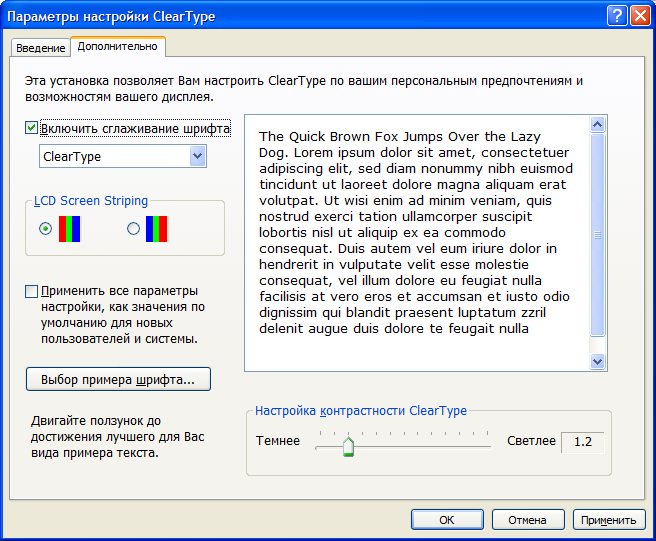Viewport: 656px width, 541px height.
Task: Close the ClearType settings dialog
Action: coord(641,16)
